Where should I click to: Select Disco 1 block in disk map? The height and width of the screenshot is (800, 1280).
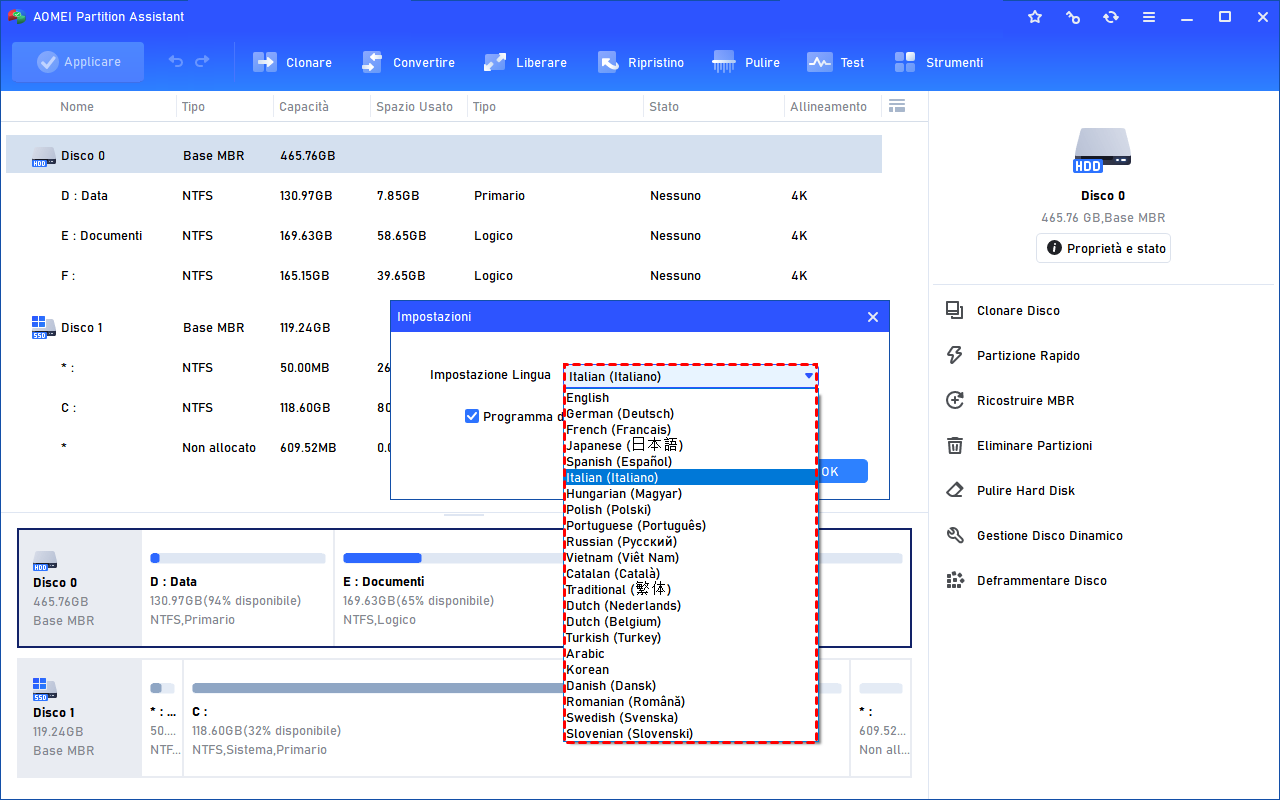tap(80, 718)
